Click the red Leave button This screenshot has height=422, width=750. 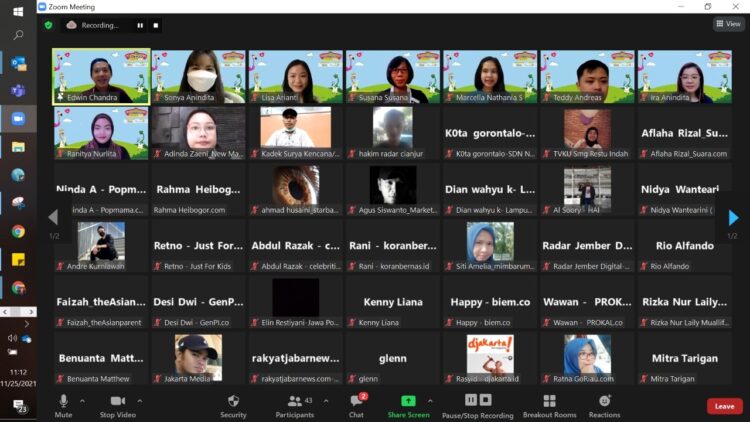(724, 406)
